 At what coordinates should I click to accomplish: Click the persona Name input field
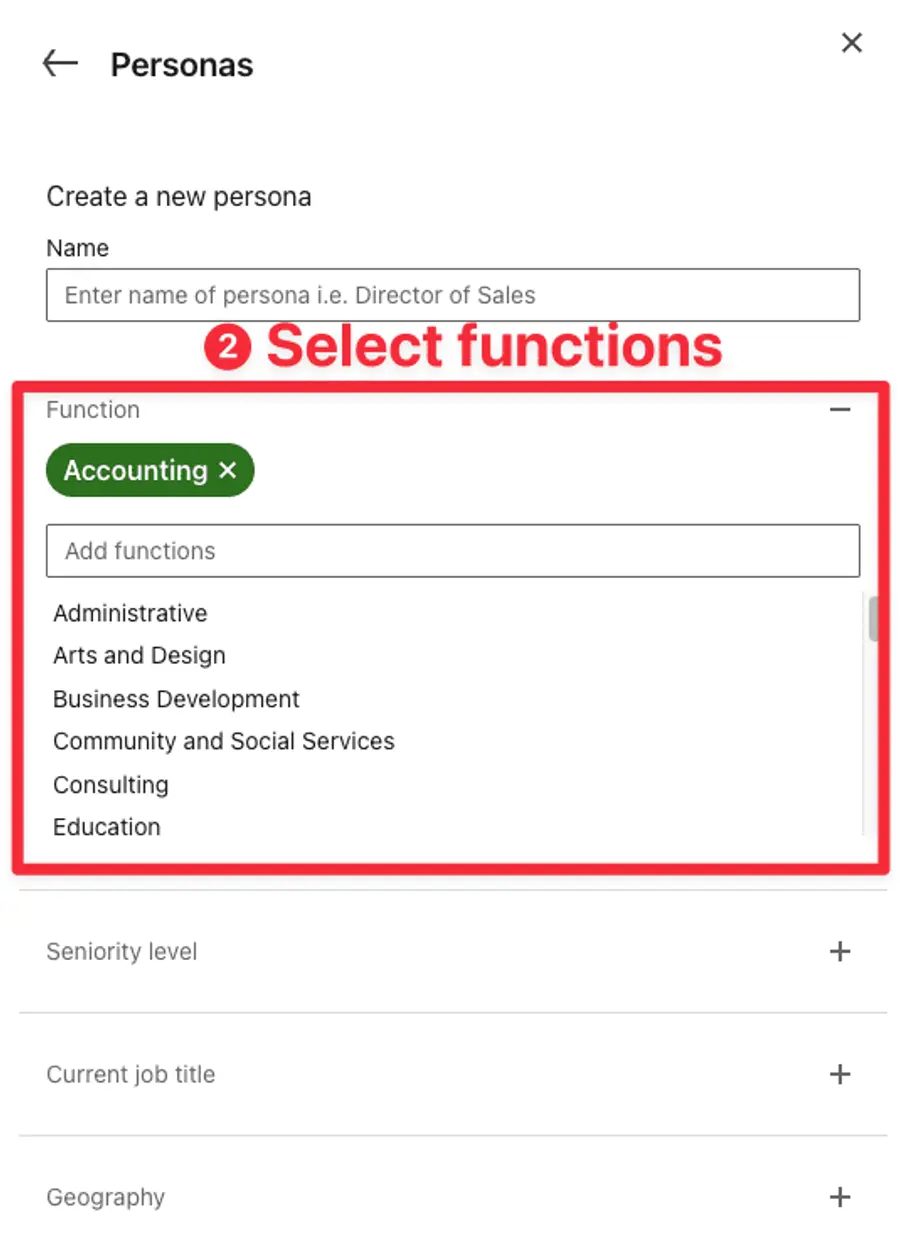tap(452, 295)
